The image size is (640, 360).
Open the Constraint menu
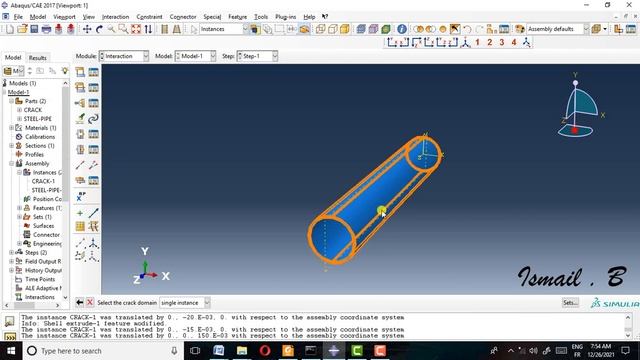[x=149, y=17]
